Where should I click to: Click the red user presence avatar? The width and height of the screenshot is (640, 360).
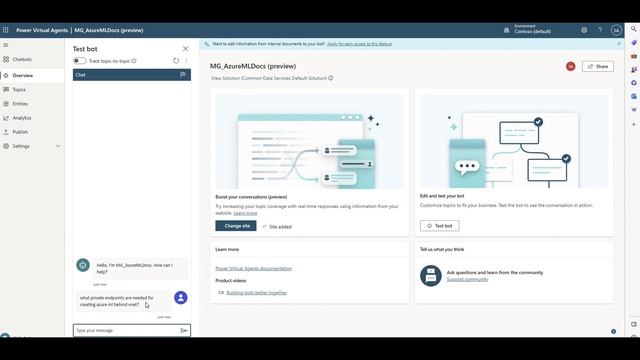pos(571,66)
